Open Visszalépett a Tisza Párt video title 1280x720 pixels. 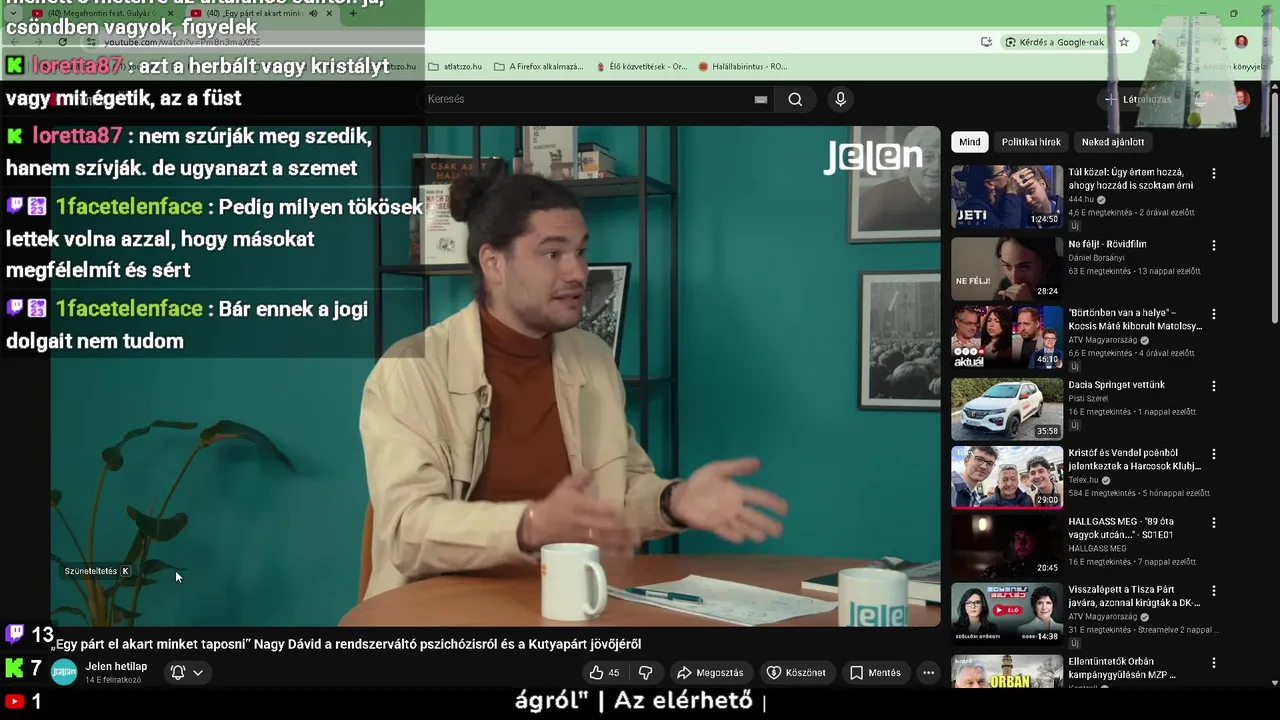pos(1134,596)
